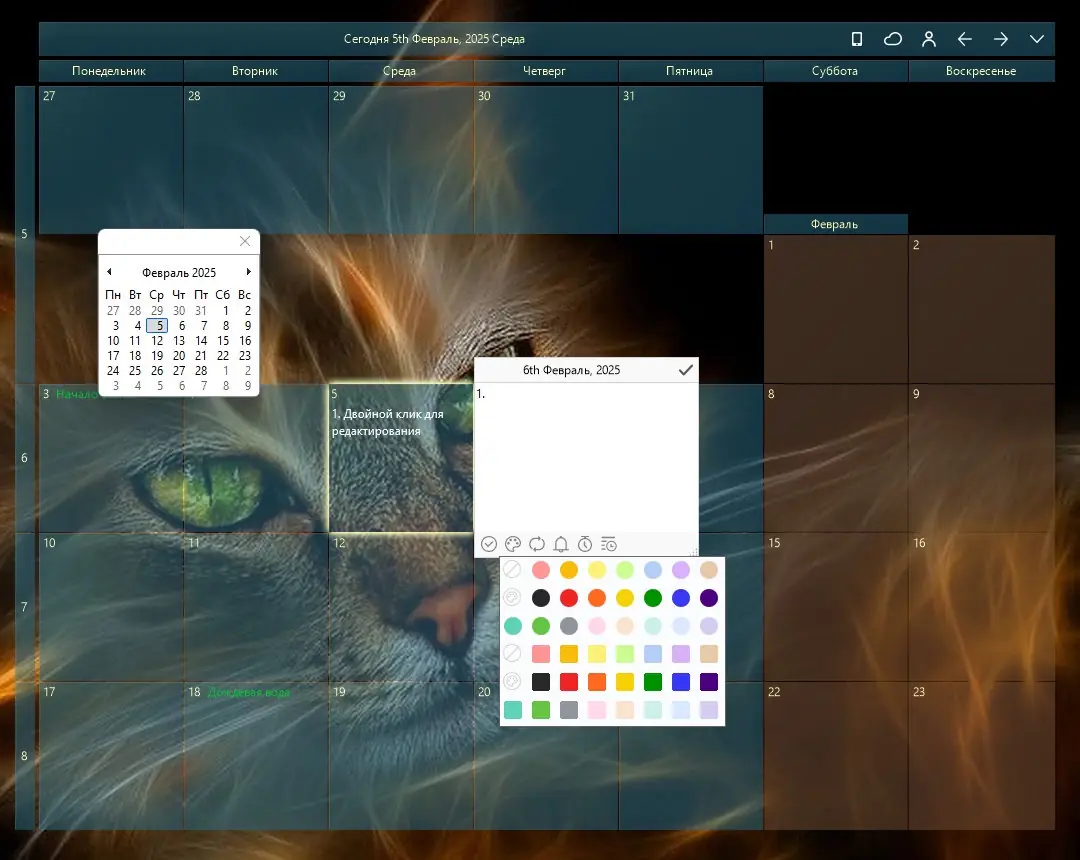
Task: Click into the note text area at '1.'
Action: click(586, 458)
